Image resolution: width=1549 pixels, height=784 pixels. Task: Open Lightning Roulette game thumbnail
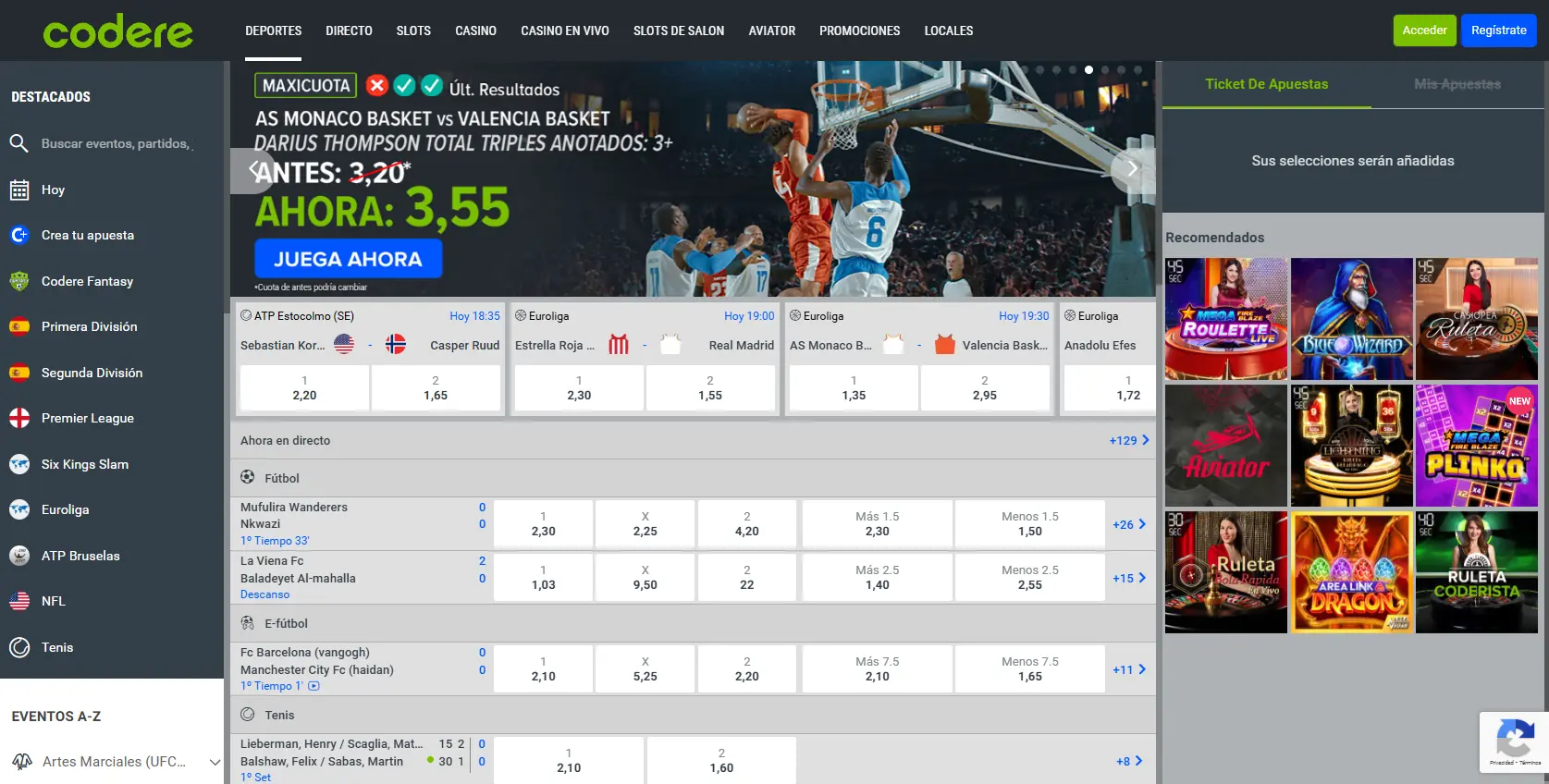(1352, 446)
